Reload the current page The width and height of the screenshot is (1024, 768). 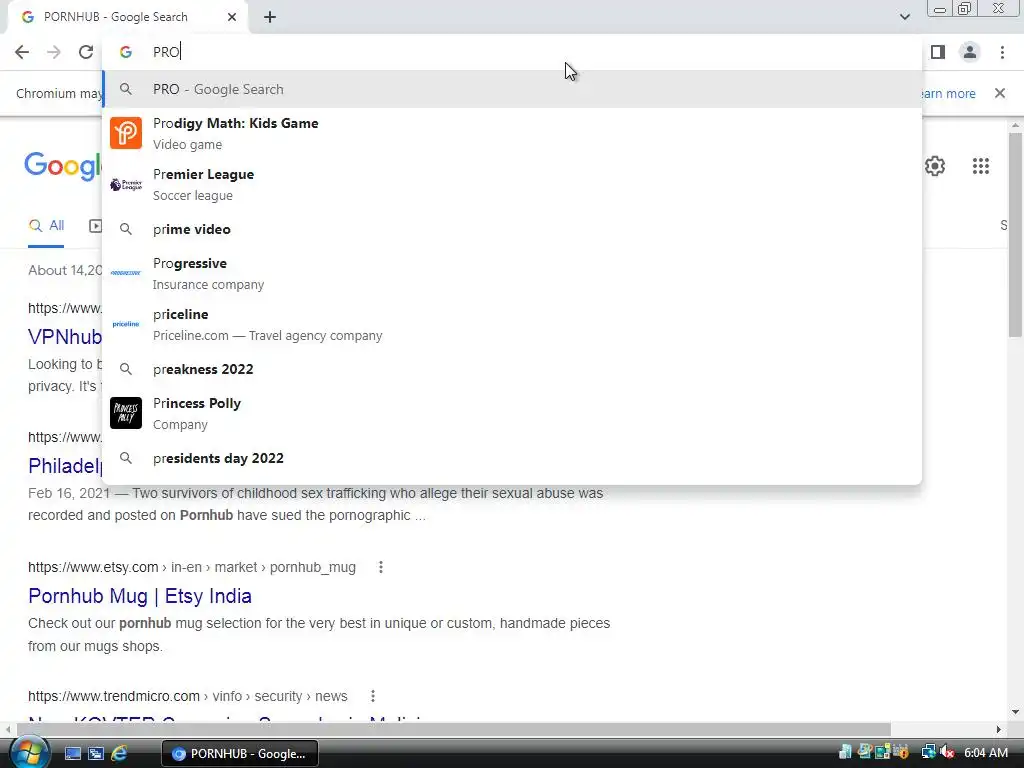click(86, 52)
